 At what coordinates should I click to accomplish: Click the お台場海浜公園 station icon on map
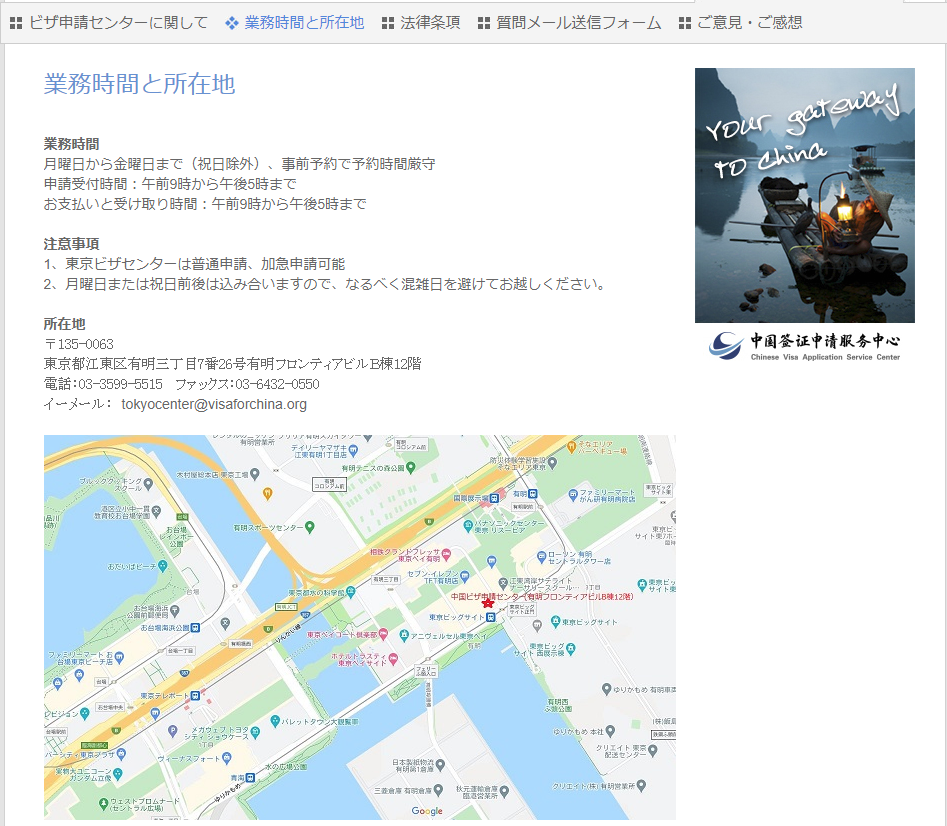[x=195, y=628]
